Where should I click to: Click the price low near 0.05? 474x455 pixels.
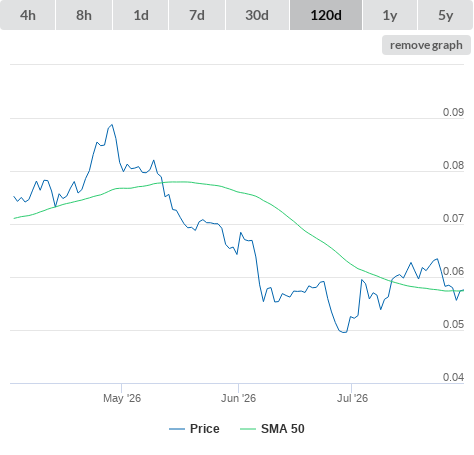click(344, 332)
